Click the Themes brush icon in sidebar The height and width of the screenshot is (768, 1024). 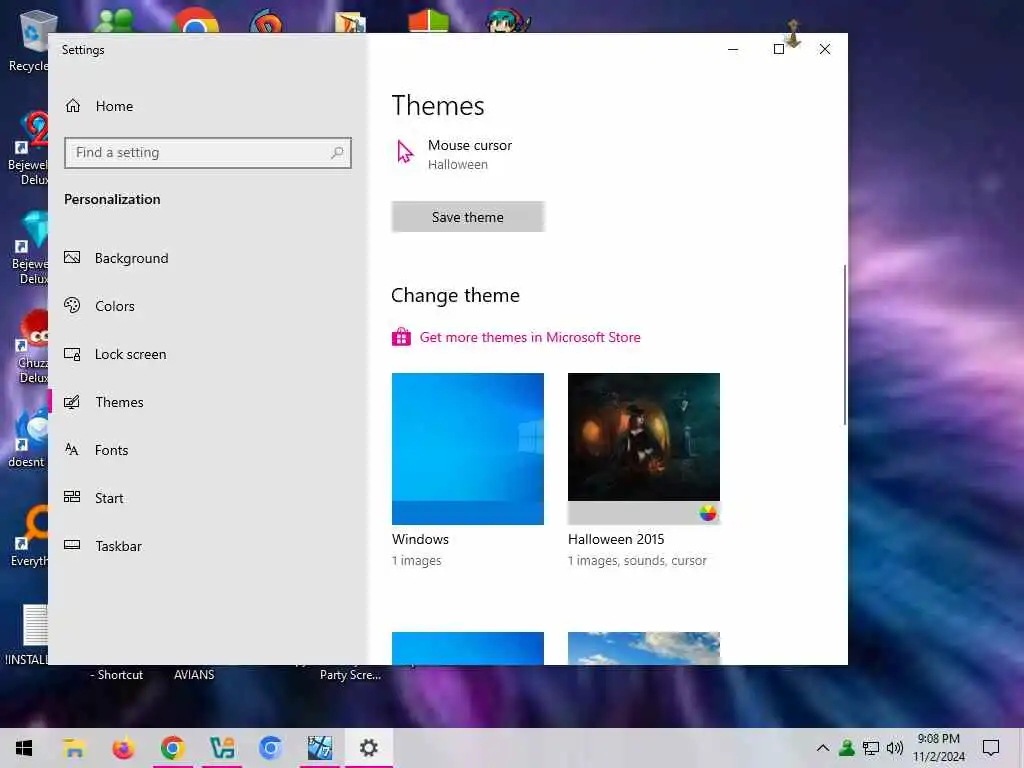click(x=72, y=402)
